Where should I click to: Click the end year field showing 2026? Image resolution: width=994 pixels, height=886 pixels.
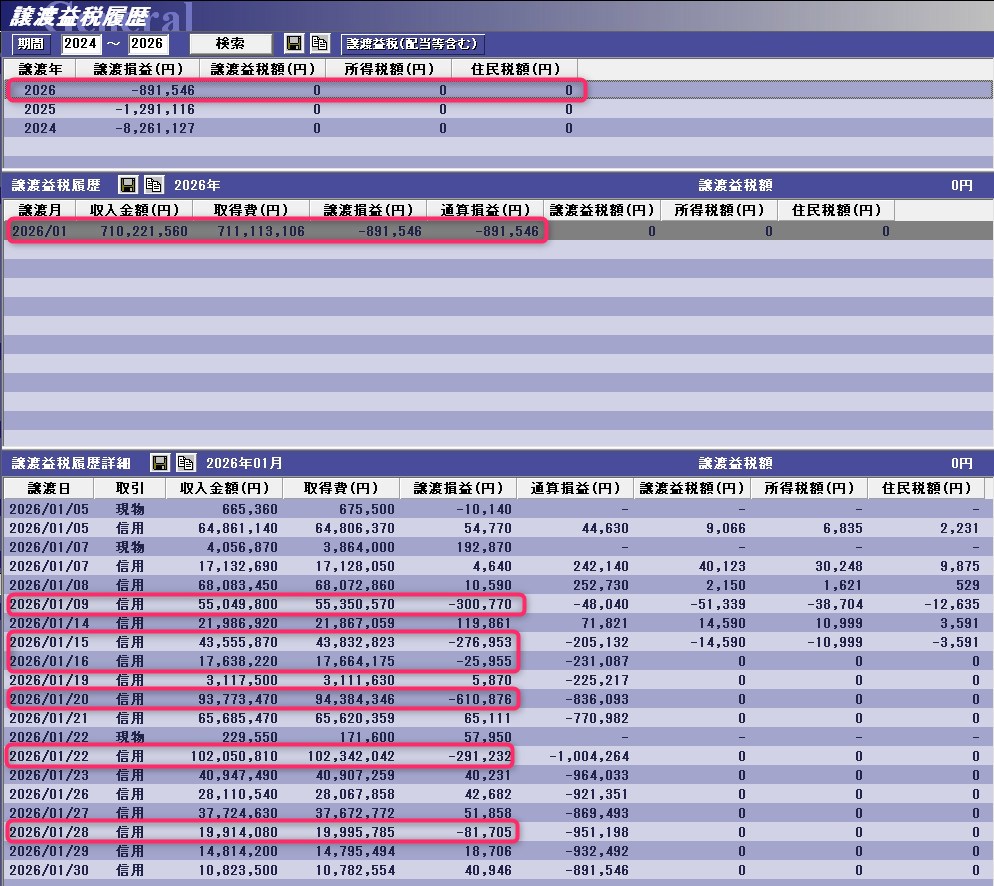148,44
